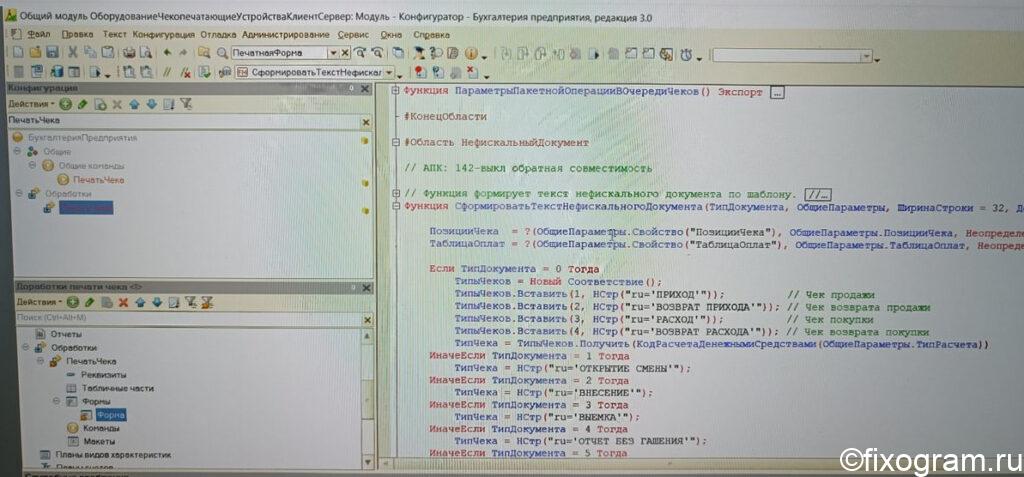Open the Справка menu
This screenshot has width=1024, height=477.
(x=431, y=35)
